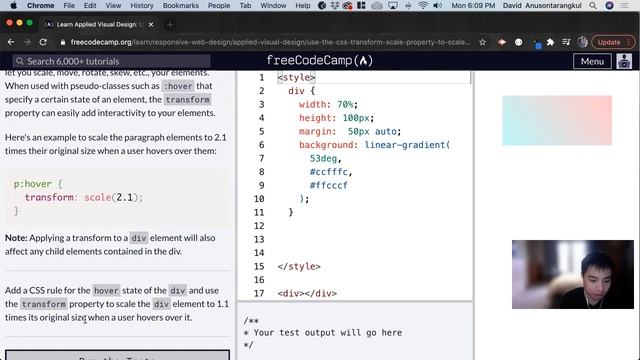Click the width: 70% code line
640x360 pixels.
click(328, 104)
